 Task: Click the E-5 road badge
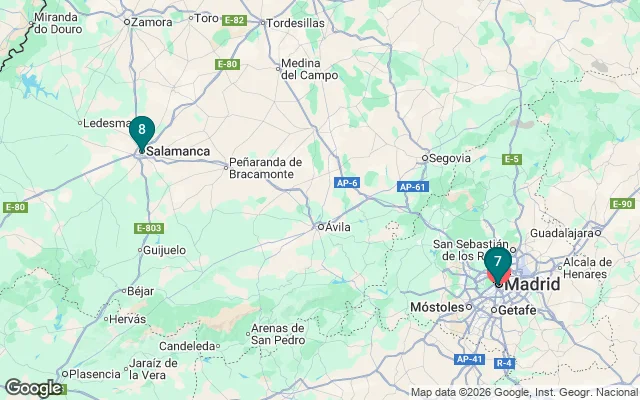pos(512,159)
